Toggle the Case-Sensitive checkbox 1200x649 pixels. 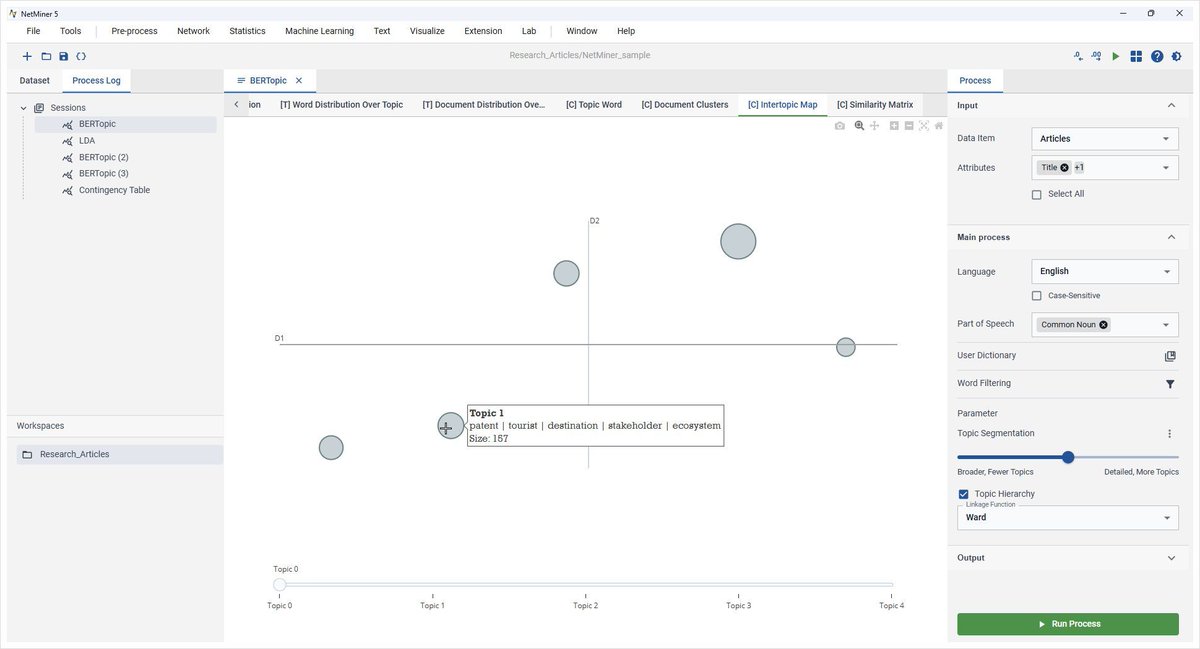click(x=1037, y=295)
